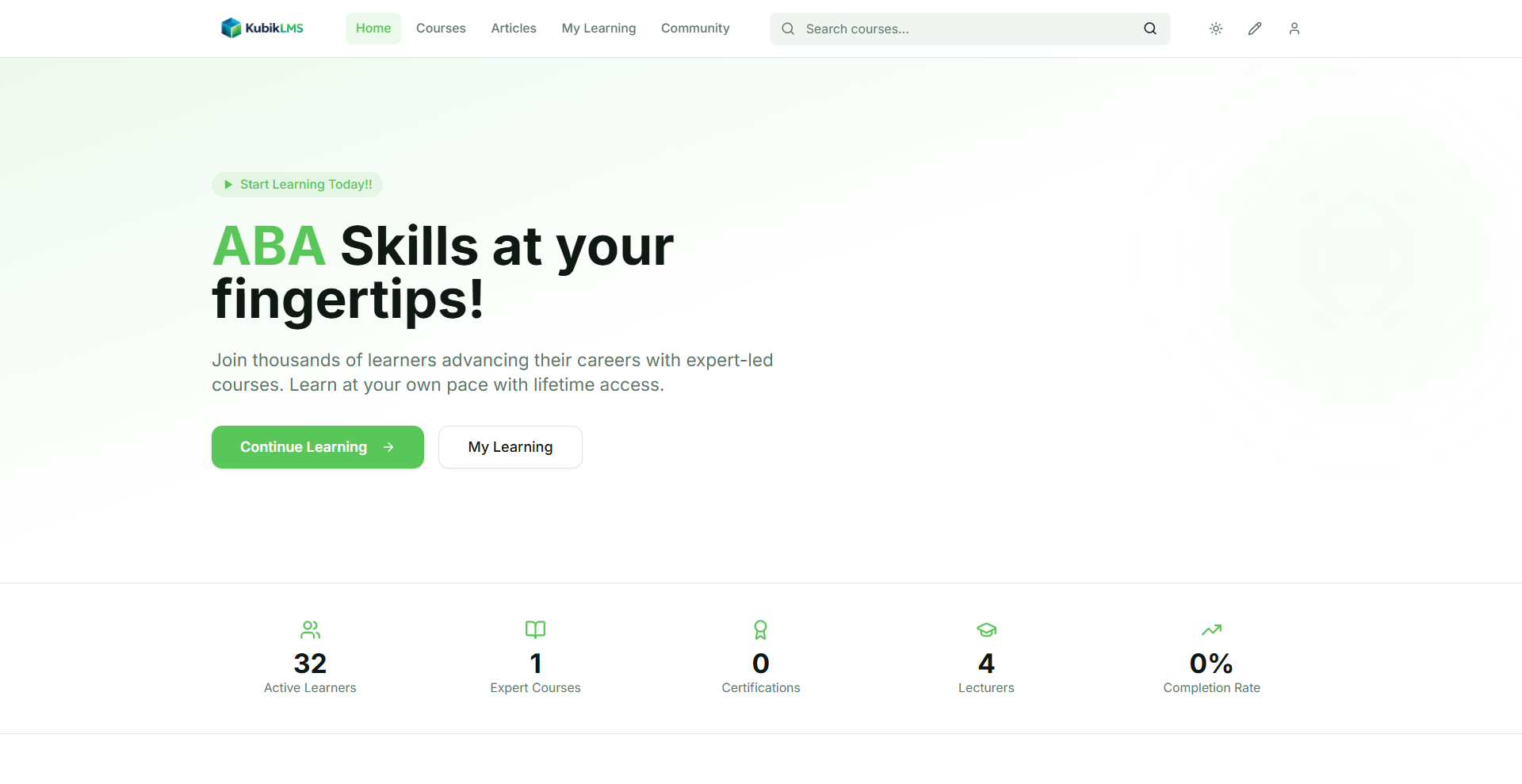Click the Lecturers graduation cap icon

[986, 630]
